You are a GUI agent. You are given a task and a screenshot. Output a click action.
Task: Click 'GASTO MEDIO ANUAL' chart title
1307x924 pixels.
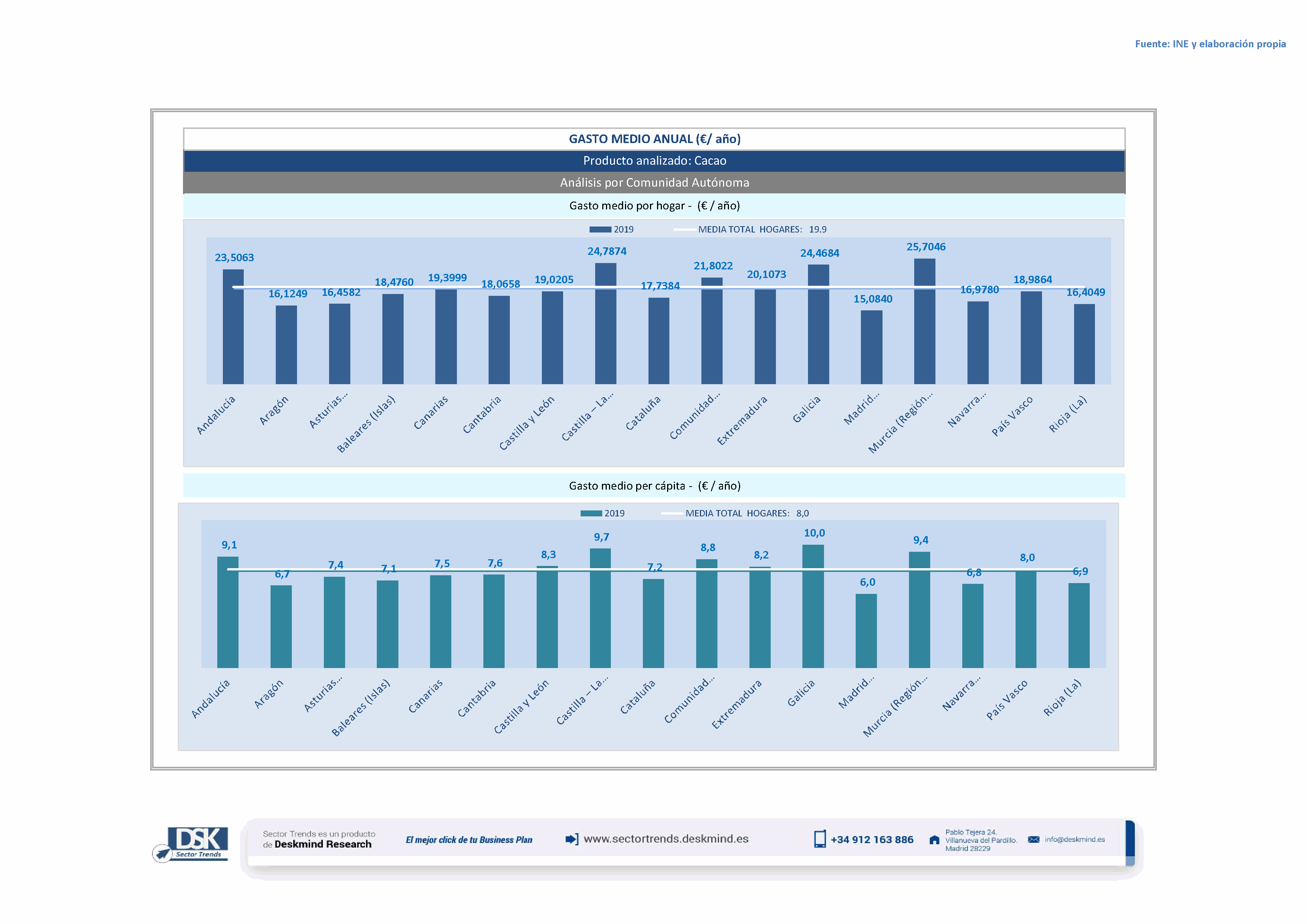654,139
